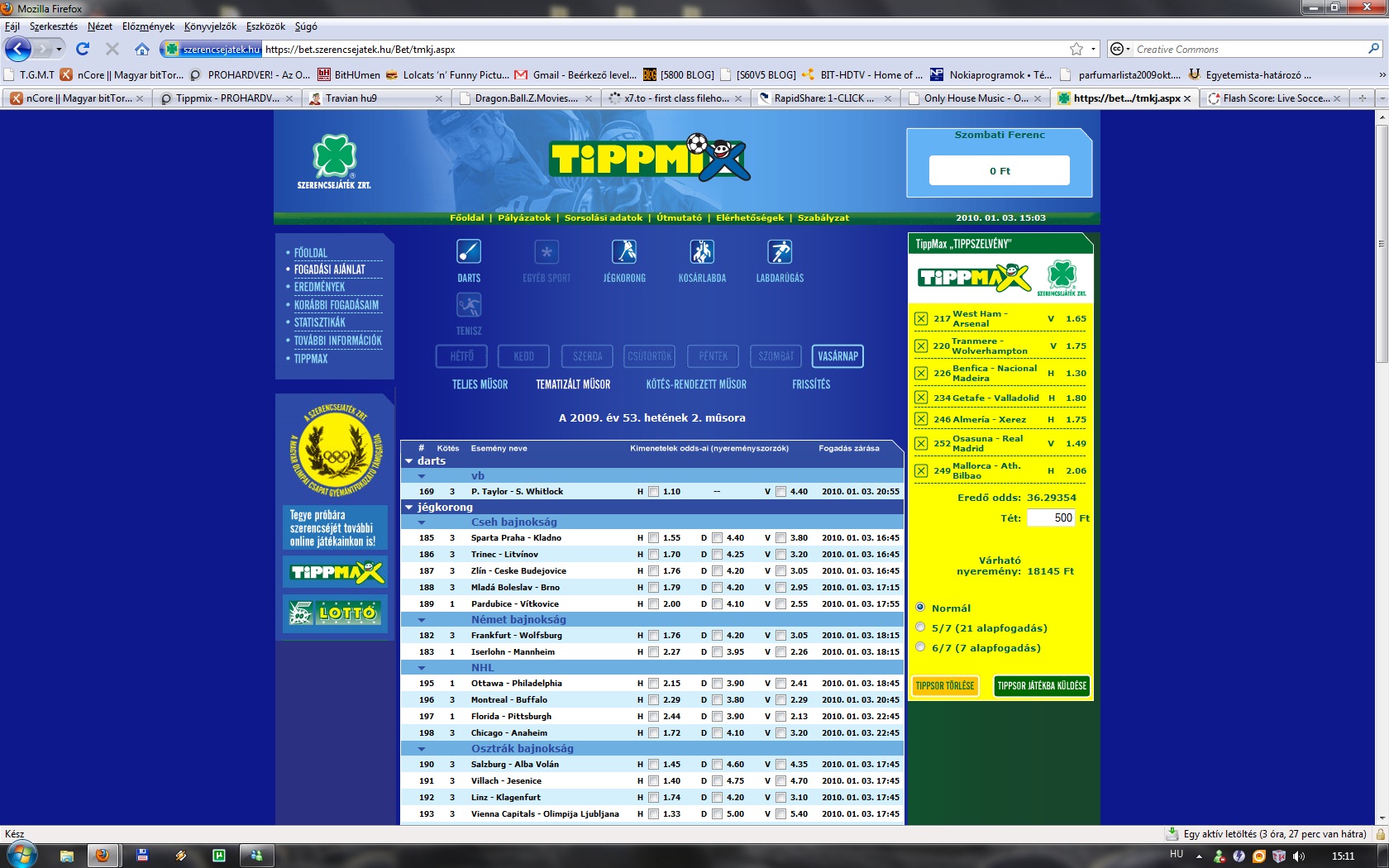Switch to the Only House Music tab
The width and height of the screenshot is (1389, 868).
976,98
